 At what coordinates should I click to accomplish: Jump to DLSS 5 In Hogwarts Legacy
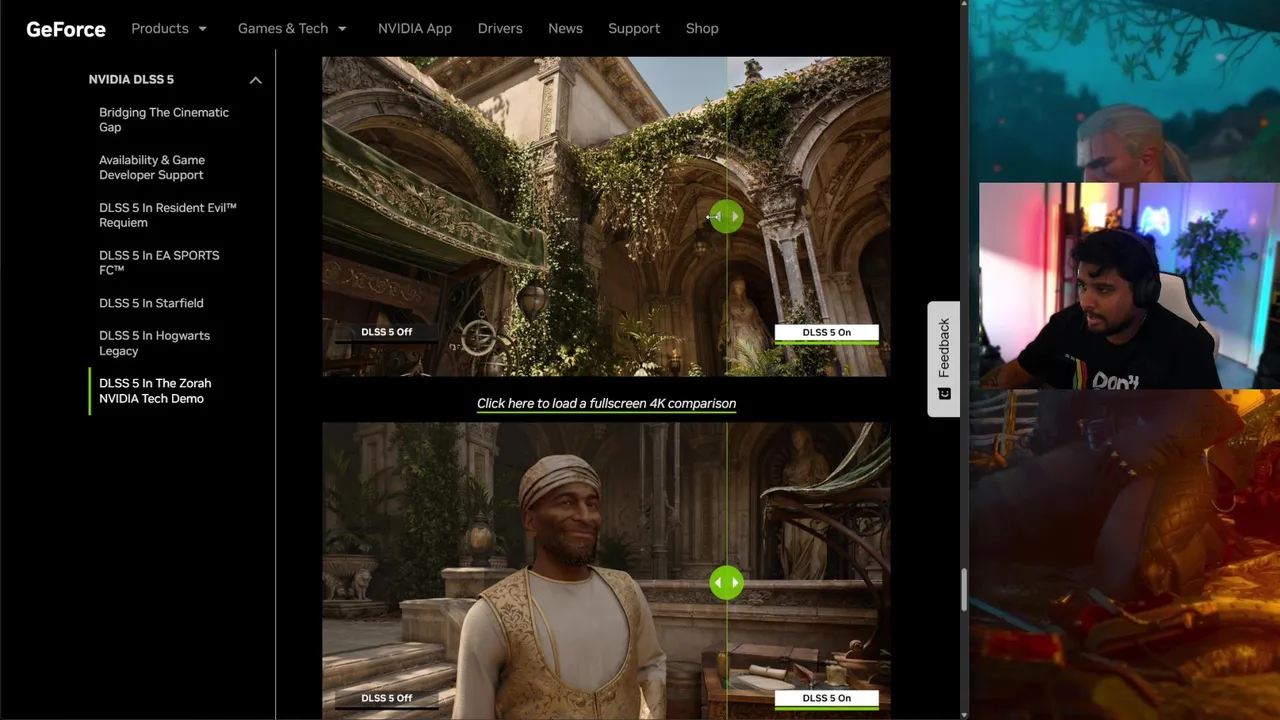click(155, 343)
